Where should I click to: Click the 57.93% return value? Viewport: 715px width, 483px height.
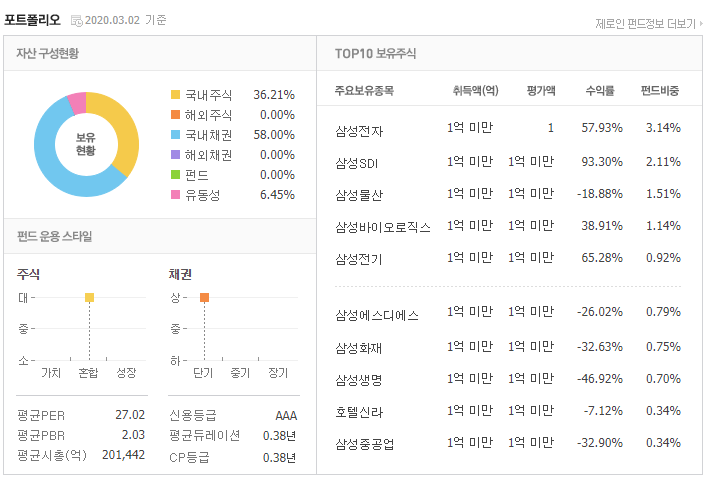[602, 128]
